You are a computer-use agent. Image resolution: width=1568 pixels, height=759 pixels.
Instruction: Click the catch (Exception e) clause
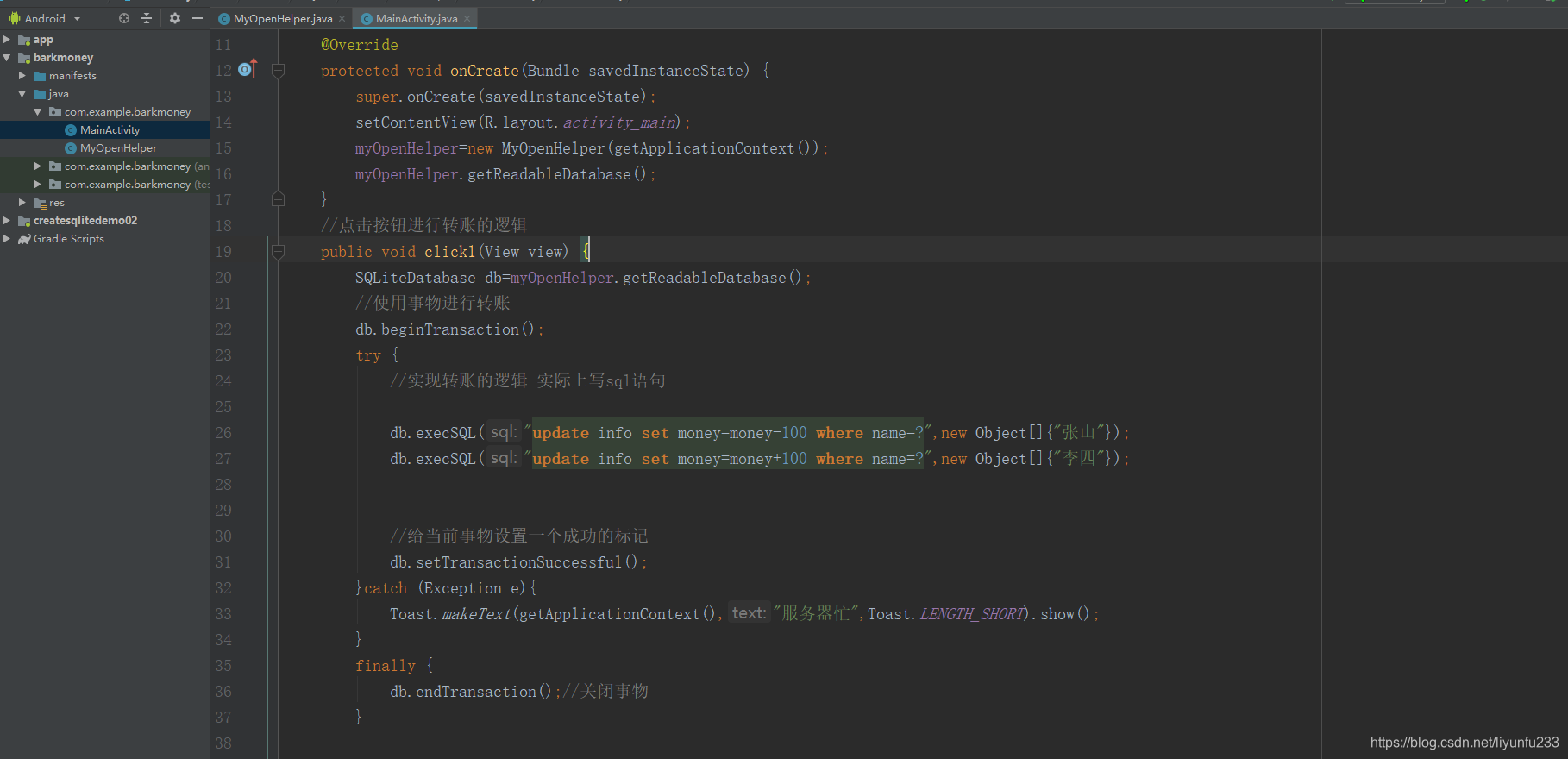click(446, 588)
